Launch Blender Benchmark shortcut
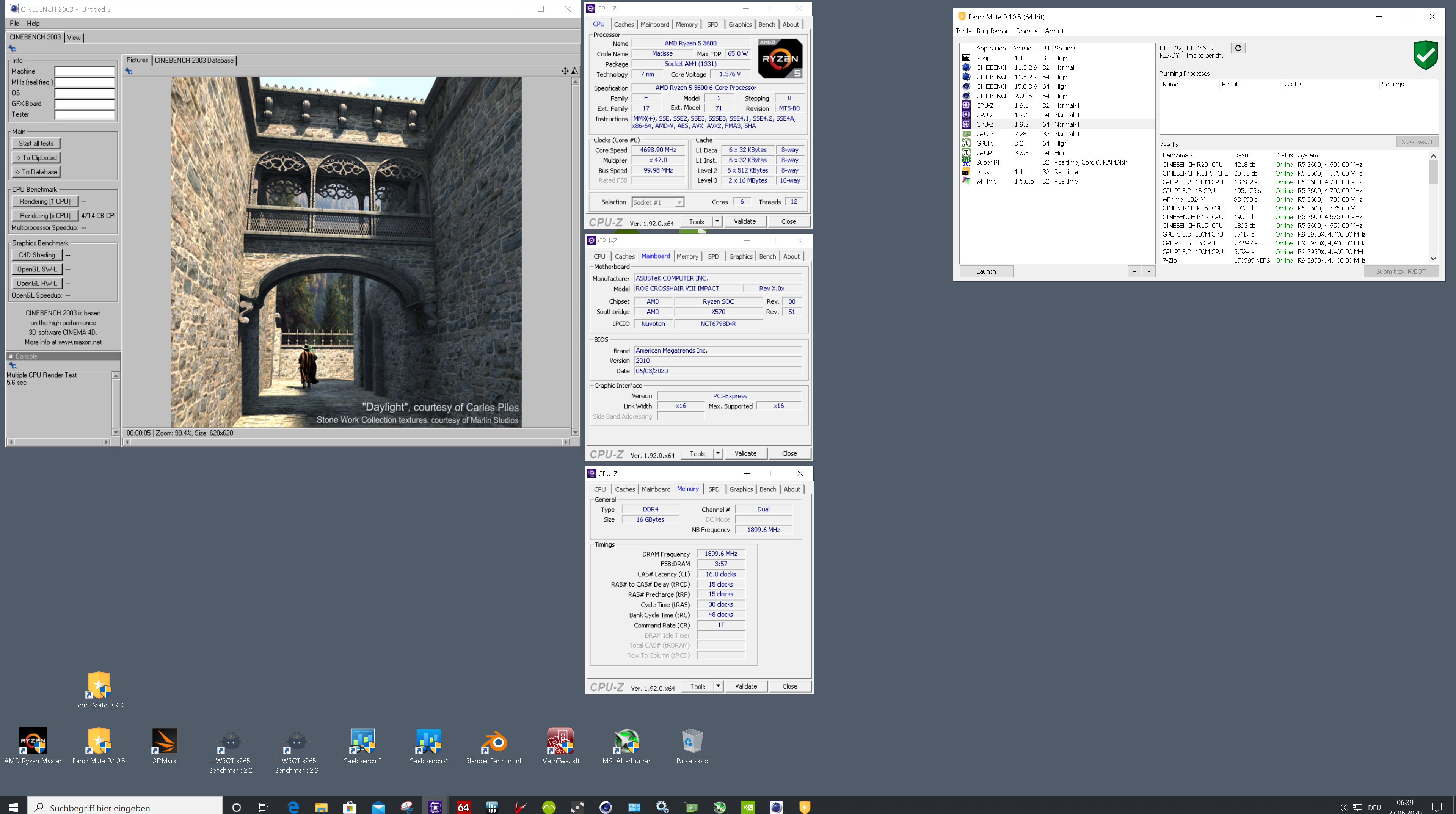 494,746
